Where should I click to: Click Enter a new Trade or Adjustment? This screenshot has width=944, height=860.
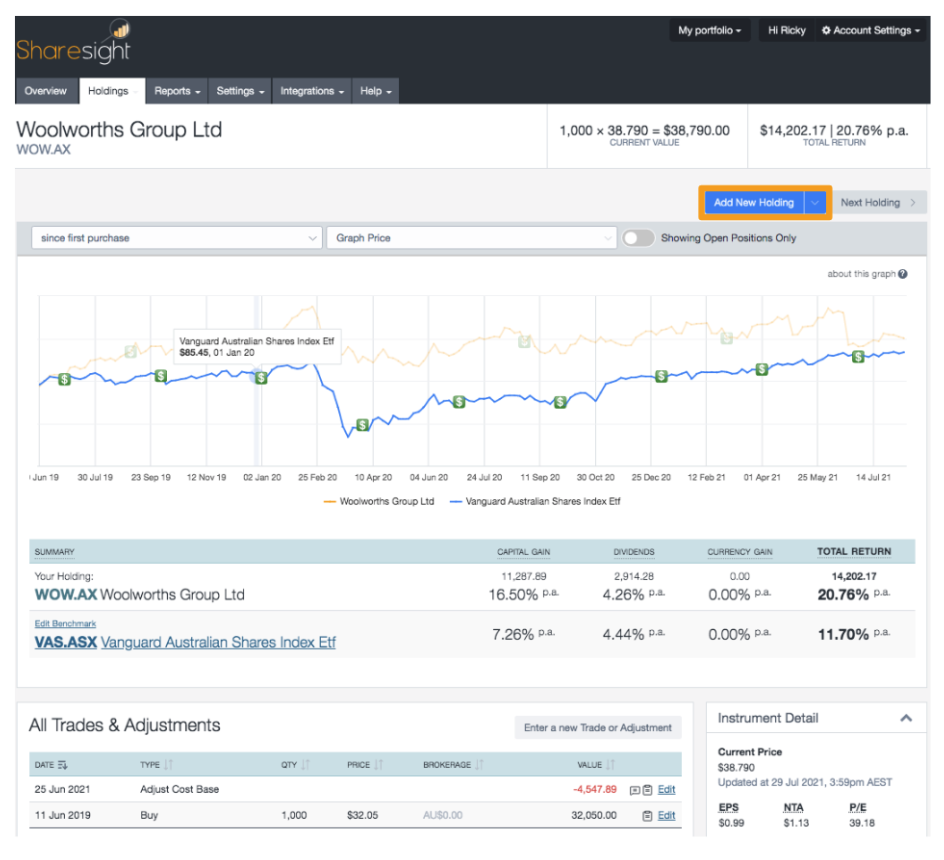click(598, 728)
